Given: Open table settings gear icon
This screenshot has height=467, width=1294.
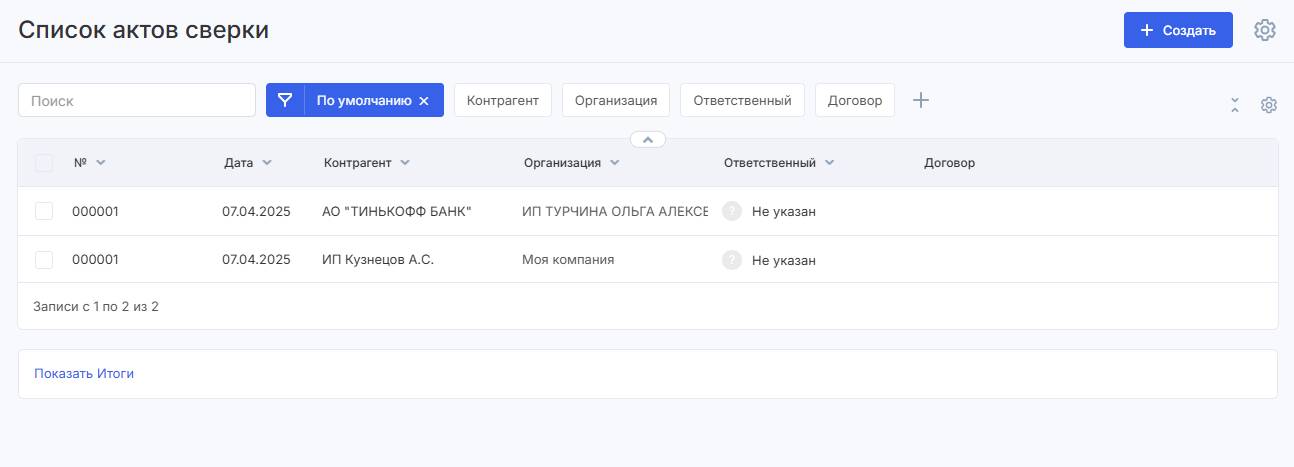Looking at the screenshot, I should tap(1269, 105).
